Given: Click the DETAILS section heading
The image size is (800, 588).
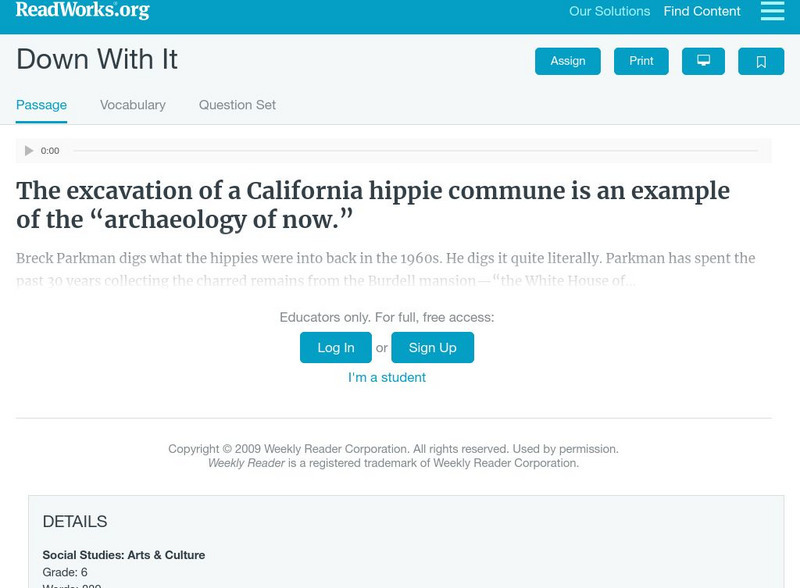Looking at the screenshot, I should 75,521.
